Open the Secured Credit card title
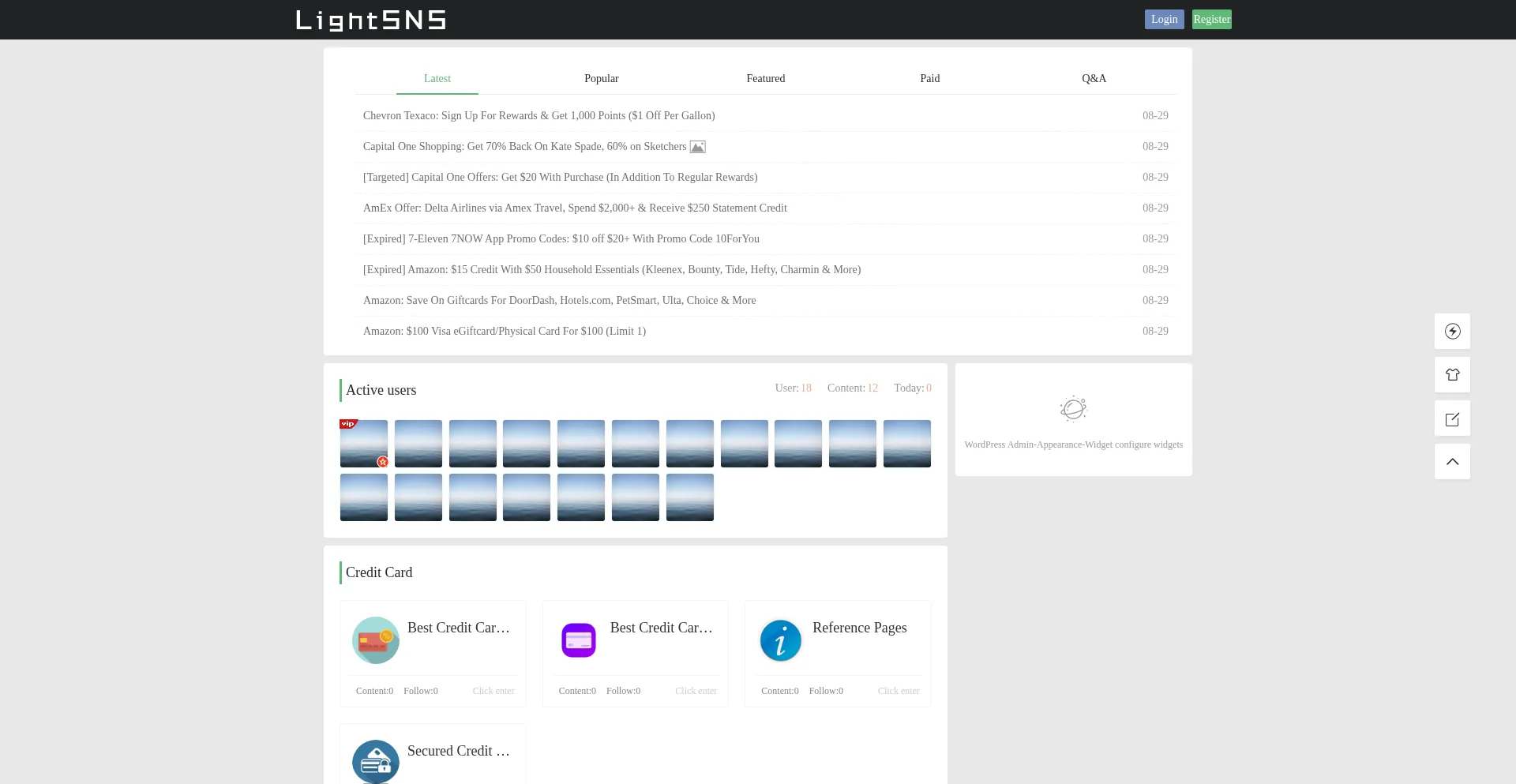The height and width of the screenshot is (784, 1516). coord(459,751)
